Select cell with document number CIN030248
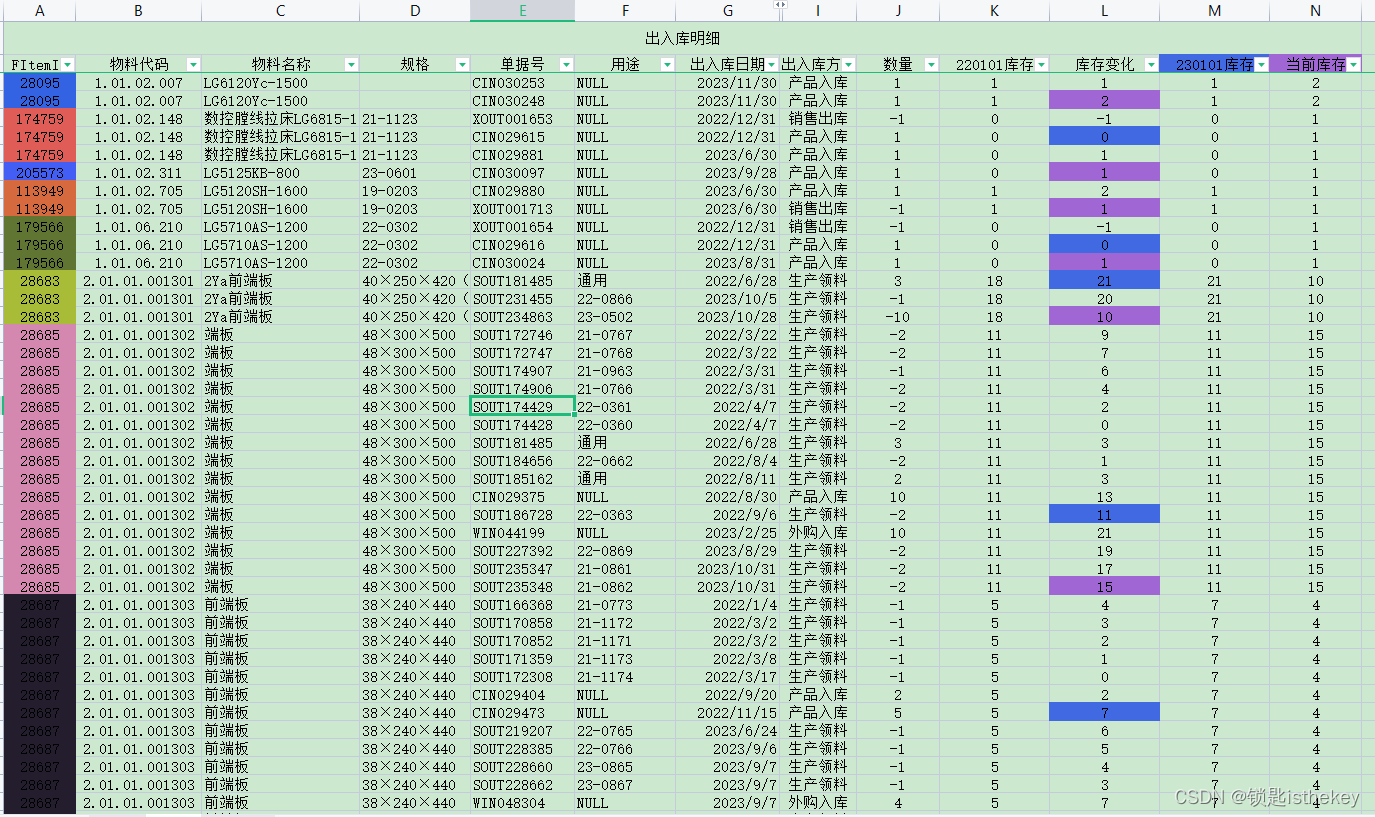The height and width of the screenshot is (817, 1375). (522, 101)
